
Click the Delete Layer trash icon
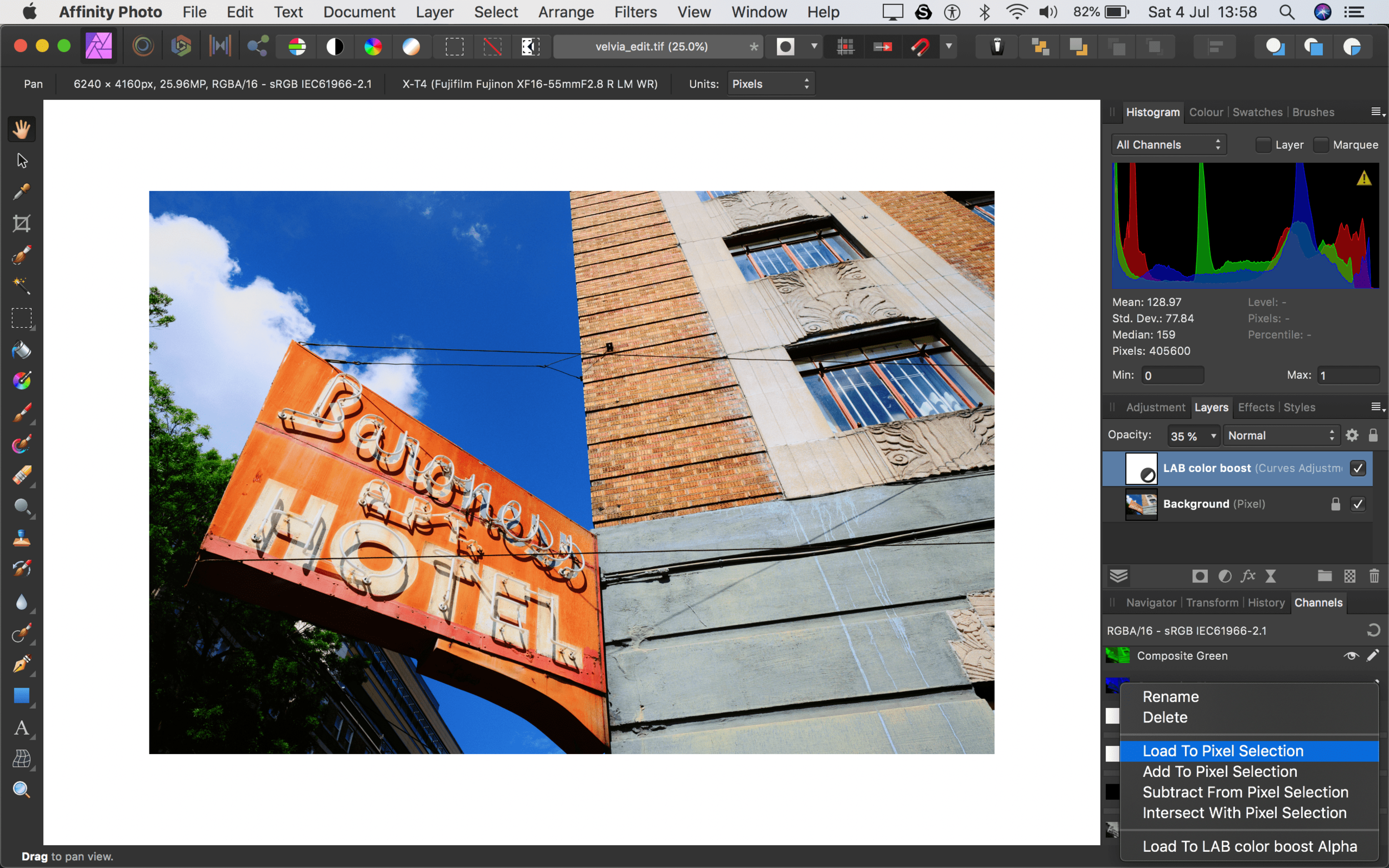coord(1373,576)
